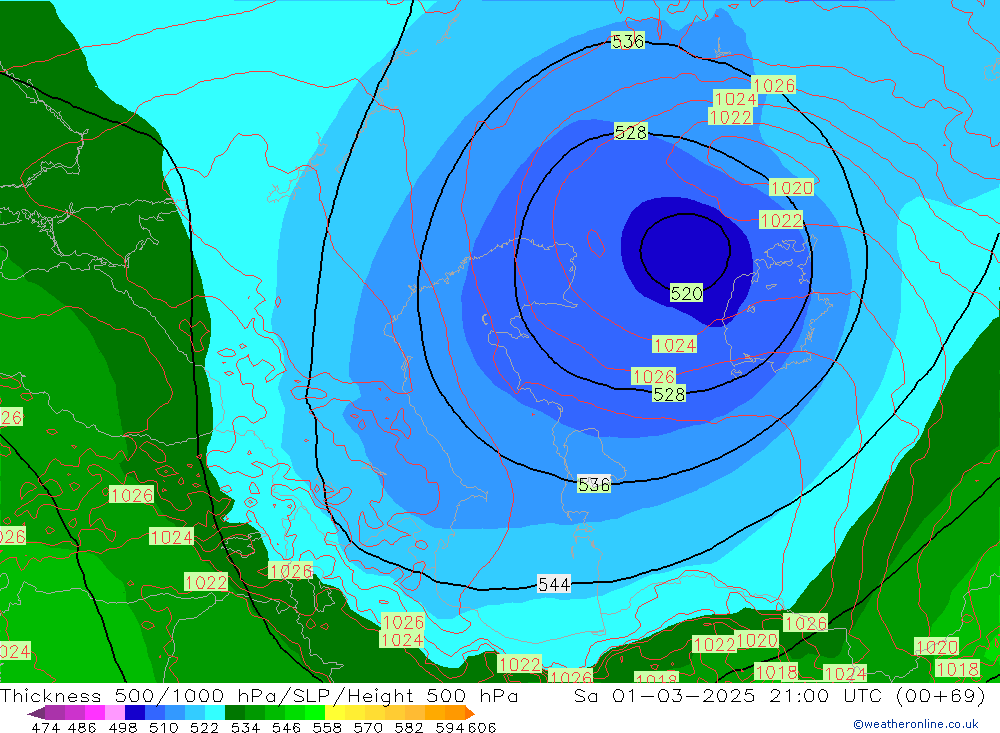Click the legend value 486
The width and height of the screenshot is (1000, 733).
click(82, 727)
